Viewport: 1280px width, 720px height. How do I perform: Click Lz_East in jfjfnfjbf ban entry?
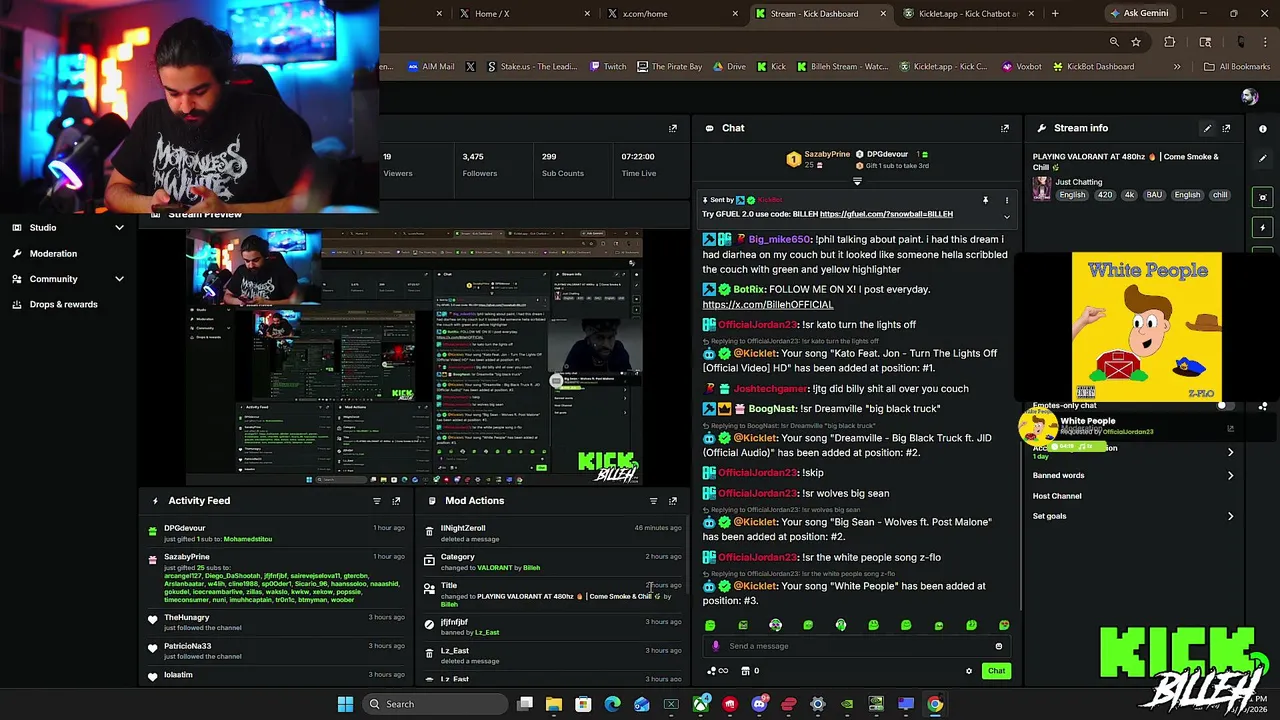click(x=487, y=633)
